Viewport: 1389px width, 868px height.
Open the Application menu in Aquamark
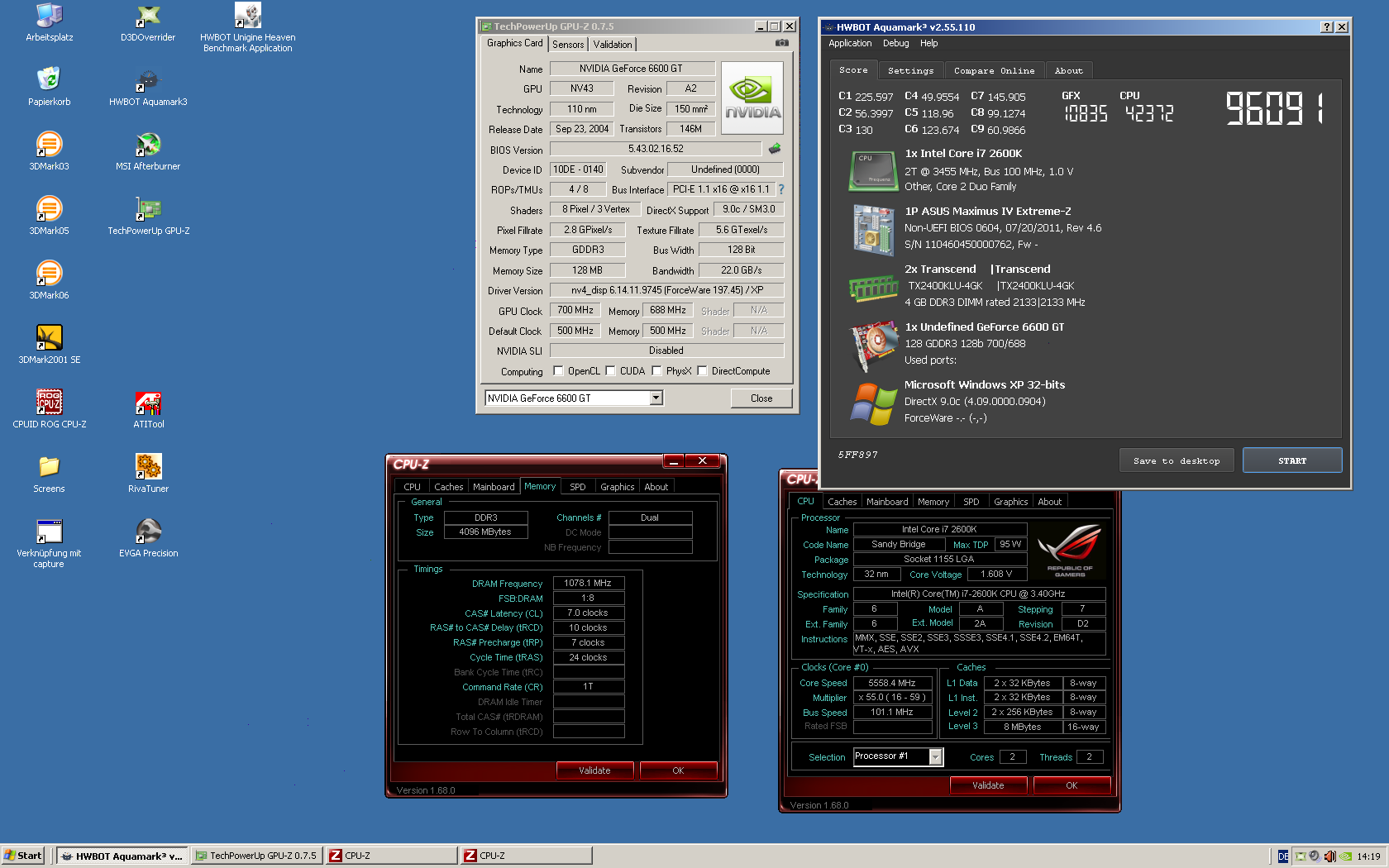[850, 44]
